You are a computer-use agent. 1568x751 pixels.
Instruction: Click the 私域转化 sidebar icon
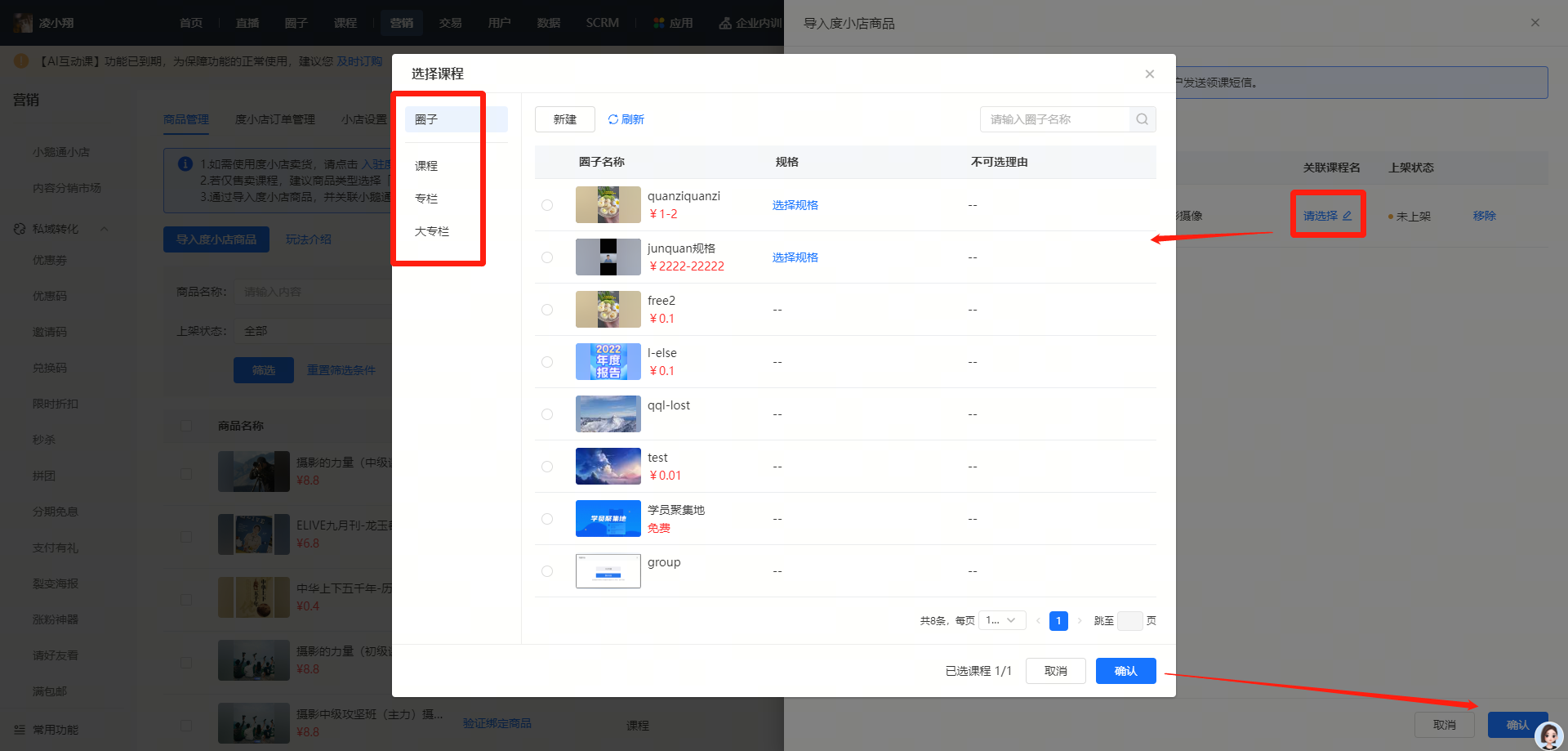[x=20, y=229]
